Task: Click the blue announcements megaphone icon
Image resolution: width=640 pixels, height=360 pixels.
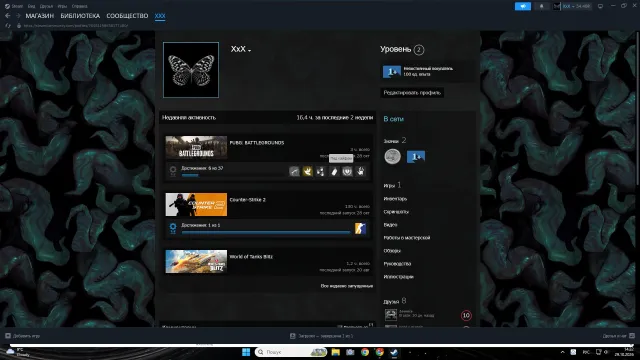Action: 522,6
